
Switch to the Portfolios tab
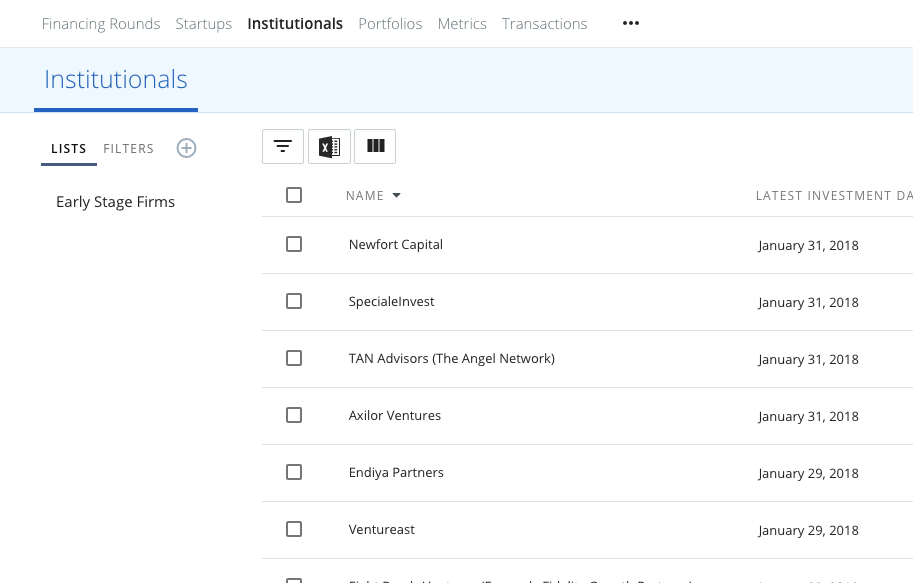pos(390,24)
